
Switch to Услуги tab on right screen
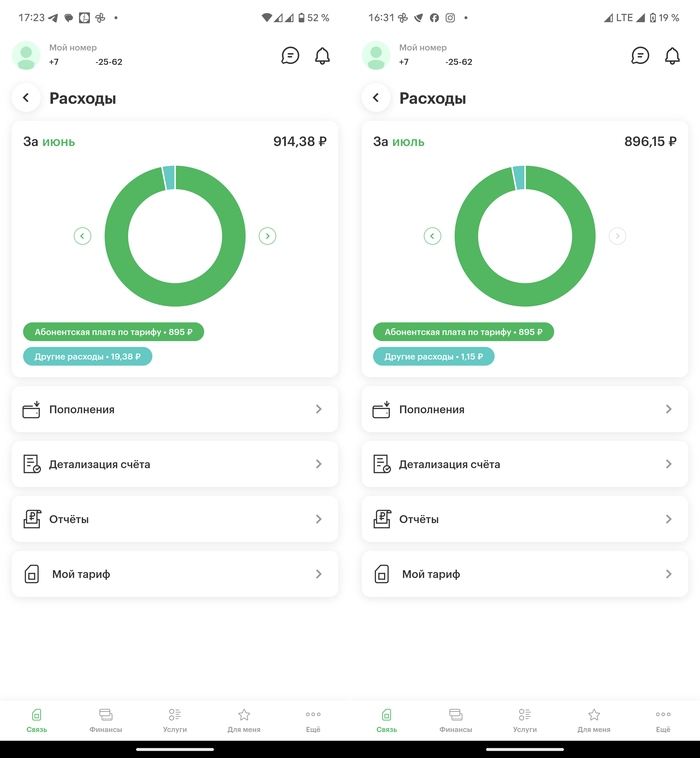tap(525, 720)
